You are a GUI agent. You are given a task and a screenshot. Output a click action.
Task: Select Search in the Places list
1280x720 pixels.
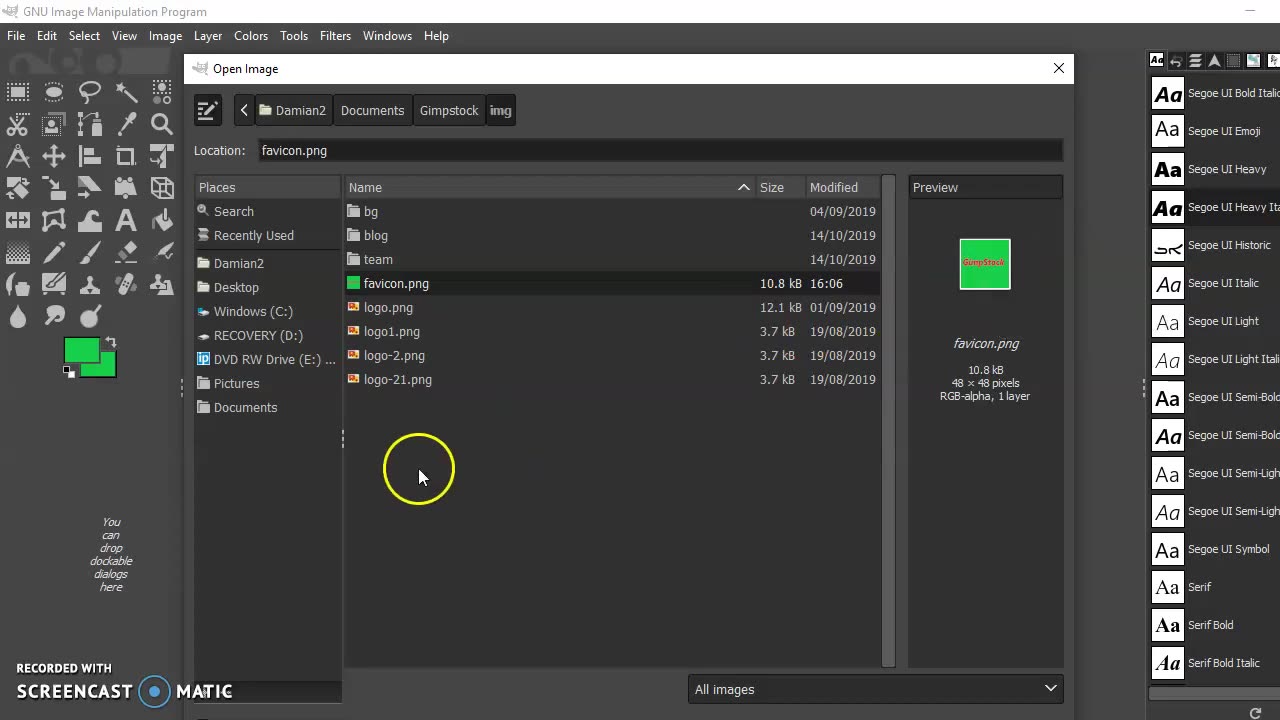coord(268,211)
